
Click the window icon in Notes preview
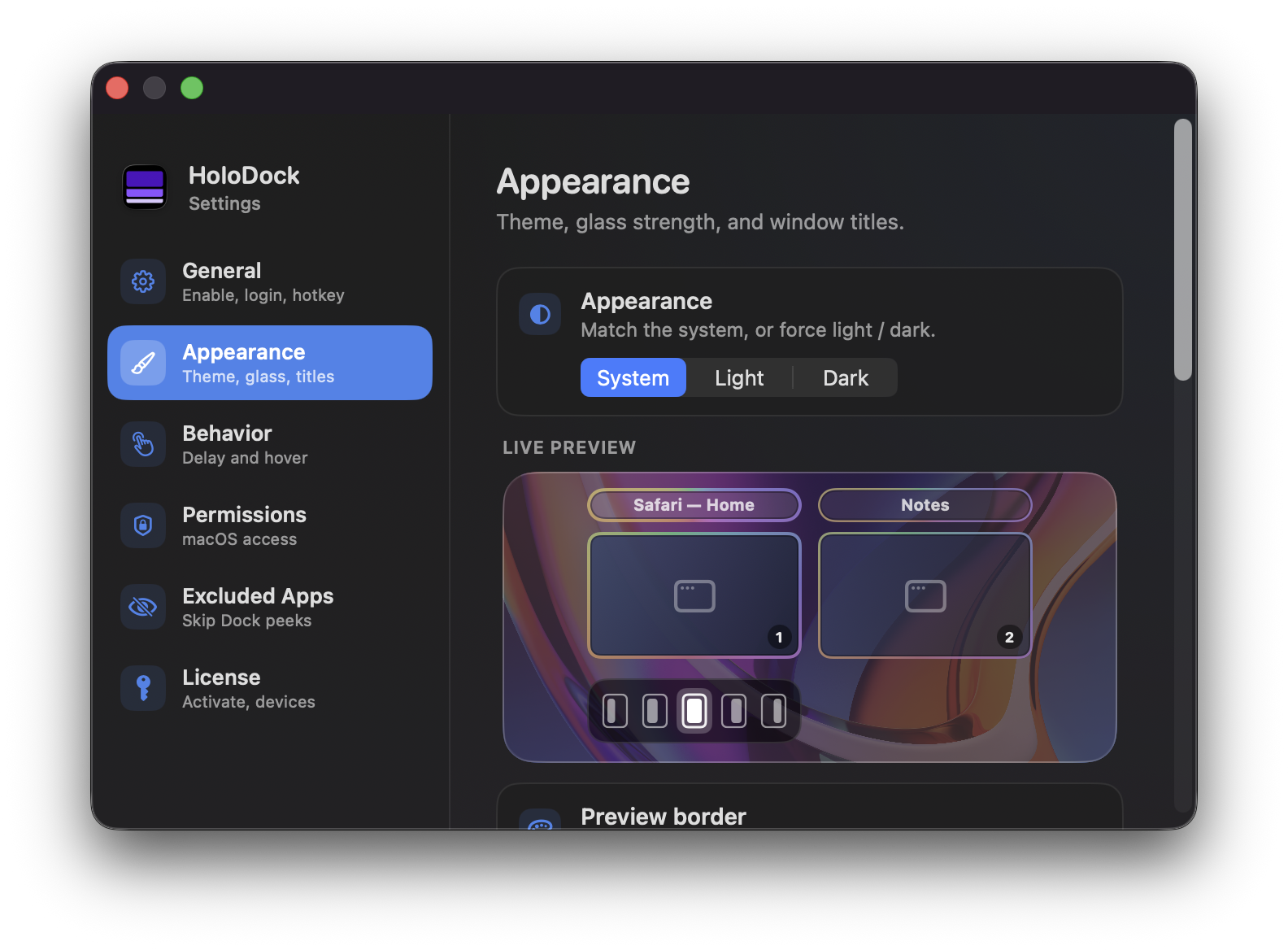pyautogui.click(x=925, y=596)
